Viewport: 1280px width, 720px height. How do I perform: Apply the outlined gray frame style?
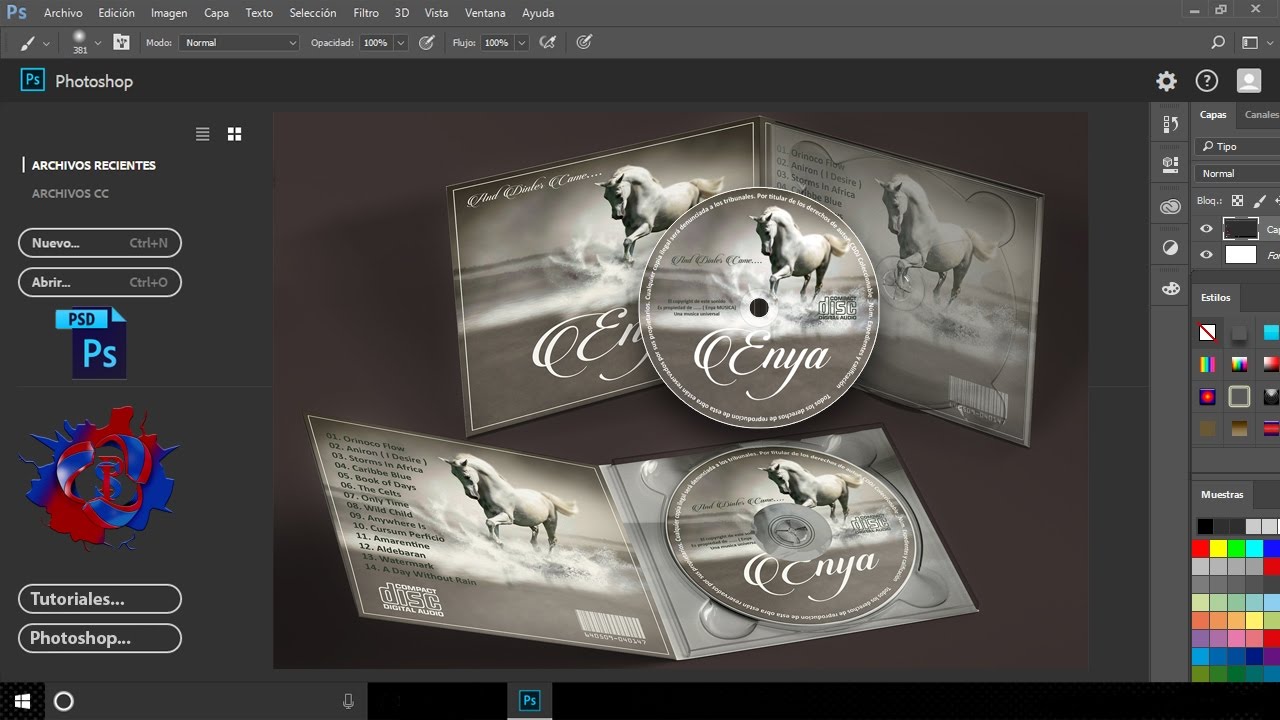coord(1240,397)
